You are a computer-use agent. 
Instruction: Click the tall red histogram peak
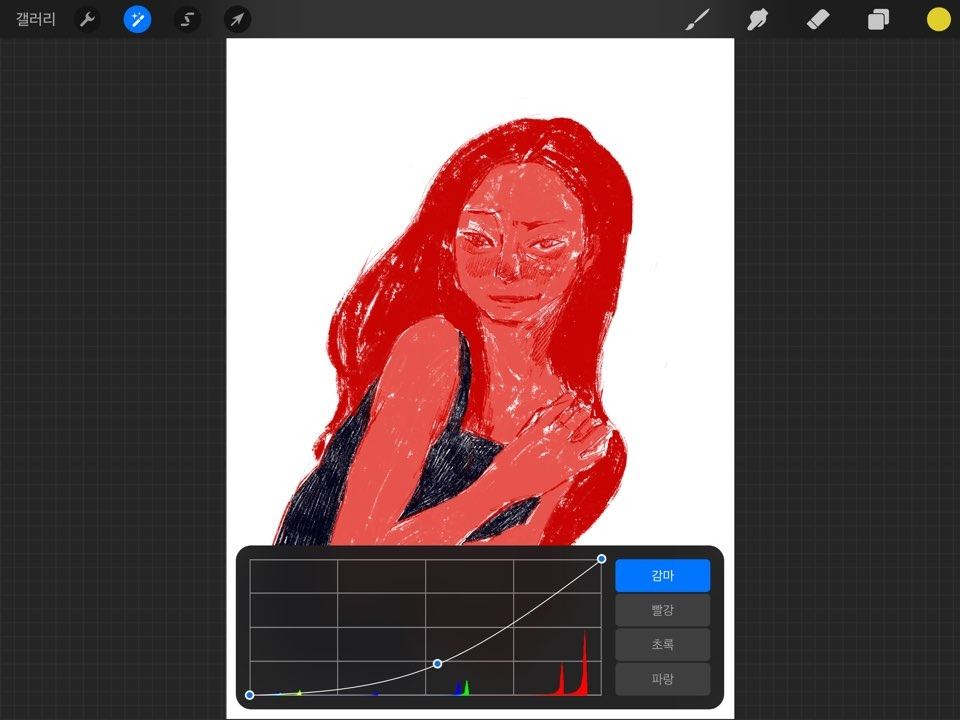point(584,664)
